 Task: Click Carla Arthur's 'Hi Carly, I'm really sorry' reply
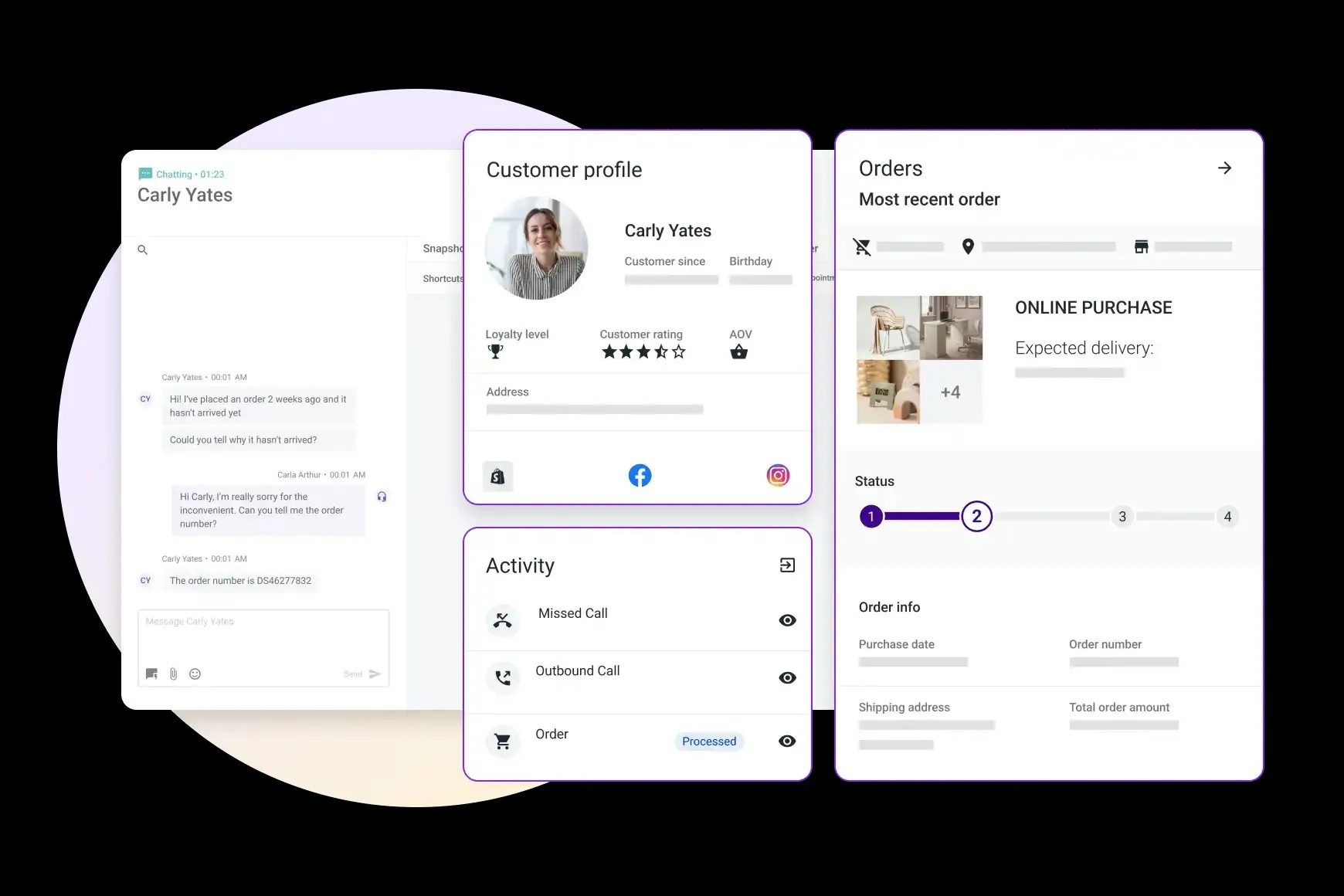(267, 510)
